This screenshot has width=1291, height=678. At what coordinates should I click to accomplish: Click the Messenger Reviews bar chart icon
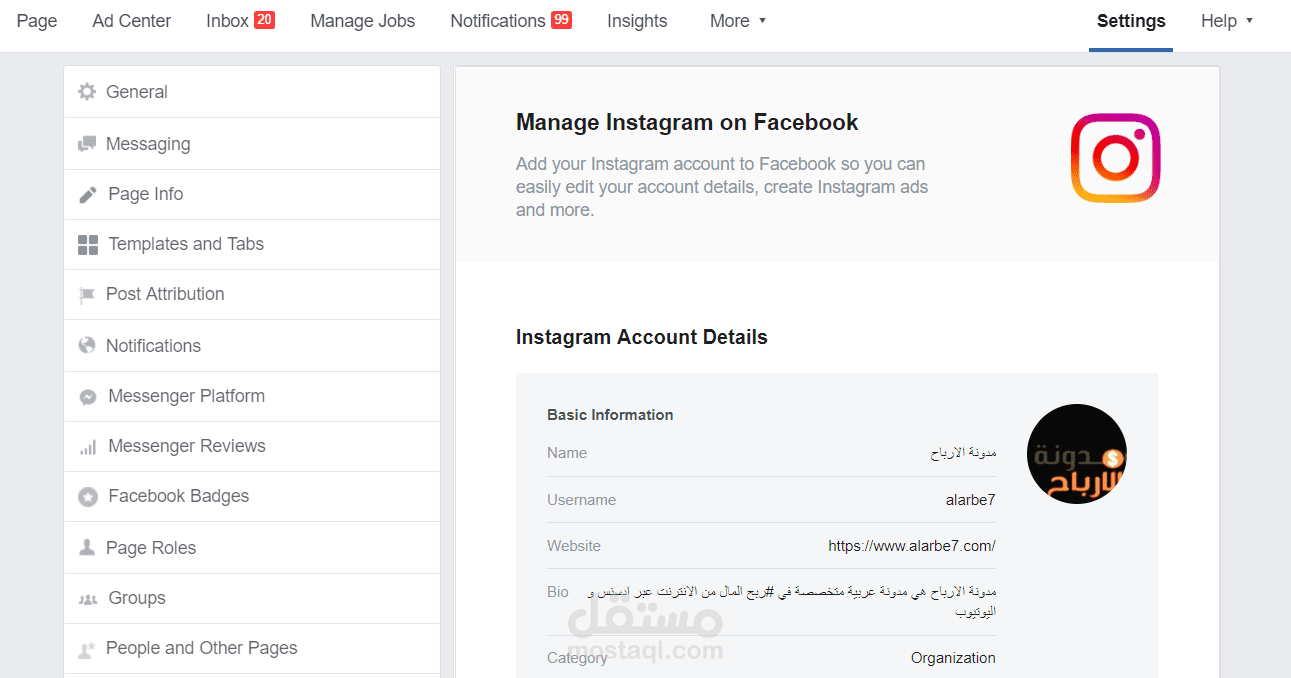(88, 445)
